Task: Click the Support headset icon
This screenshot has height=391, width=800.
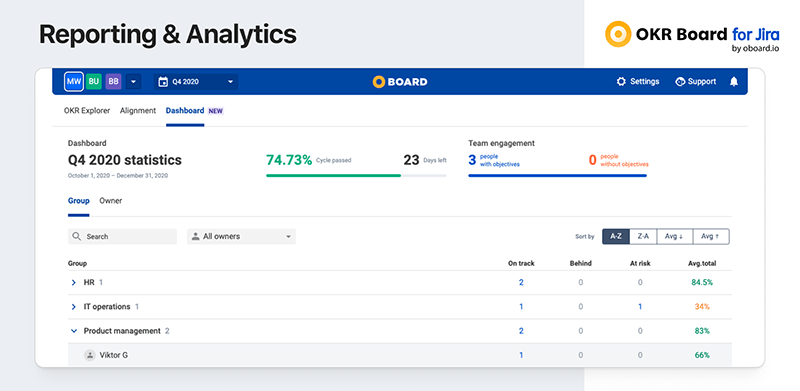Action: tap(680, 82)
